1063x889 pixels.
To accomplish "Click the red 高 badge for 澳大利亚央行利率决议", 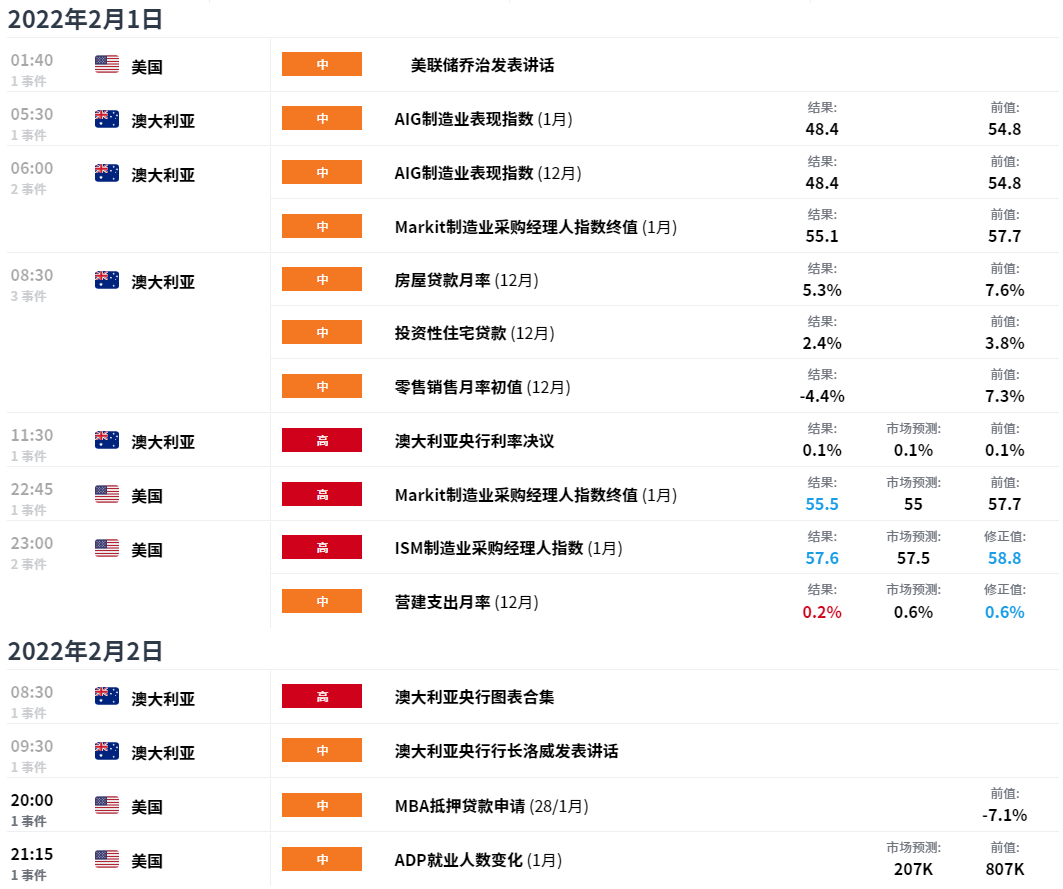I will pyautogui.click(x=322, y=441).
